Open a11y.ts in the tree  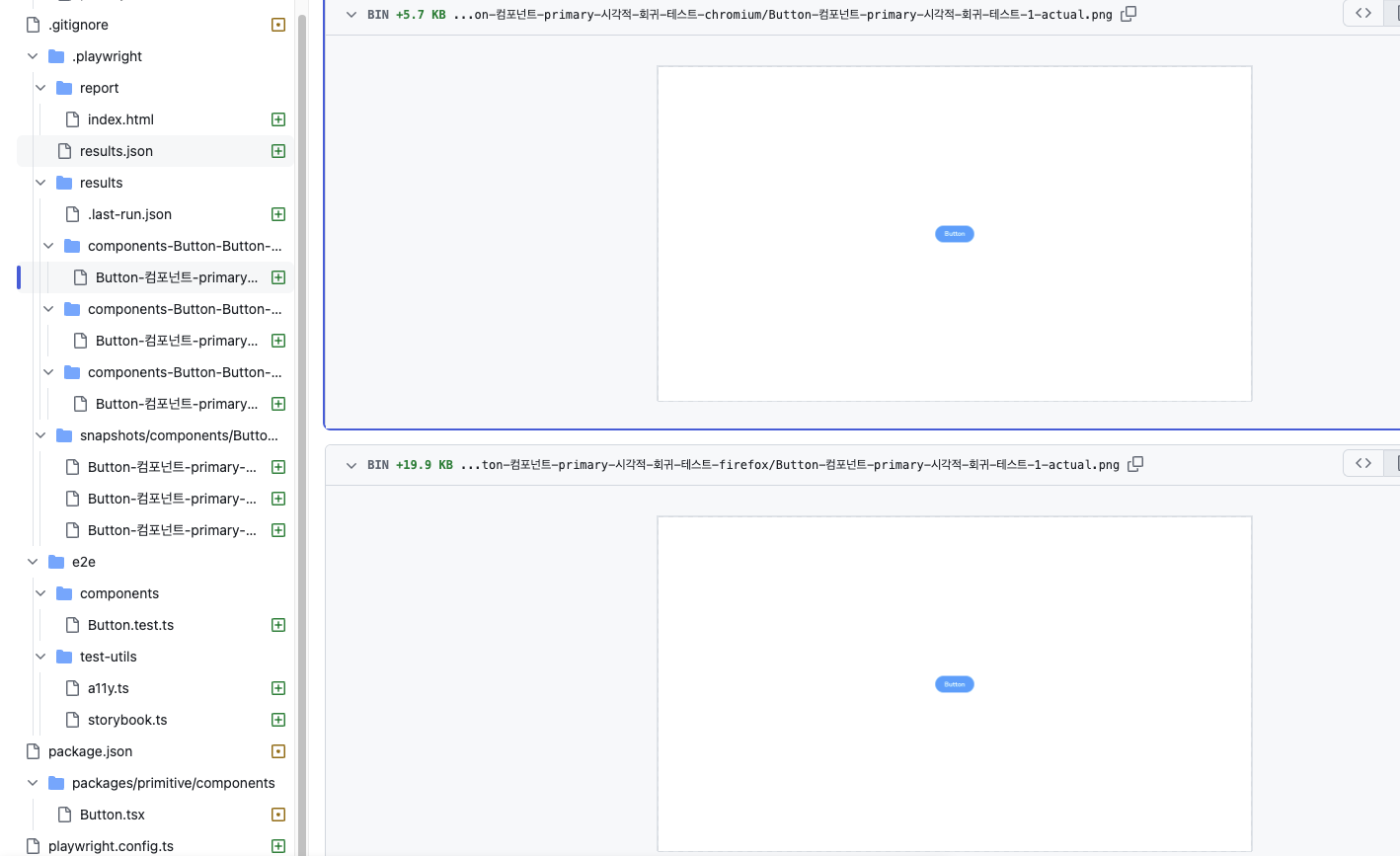click(108, 688)
